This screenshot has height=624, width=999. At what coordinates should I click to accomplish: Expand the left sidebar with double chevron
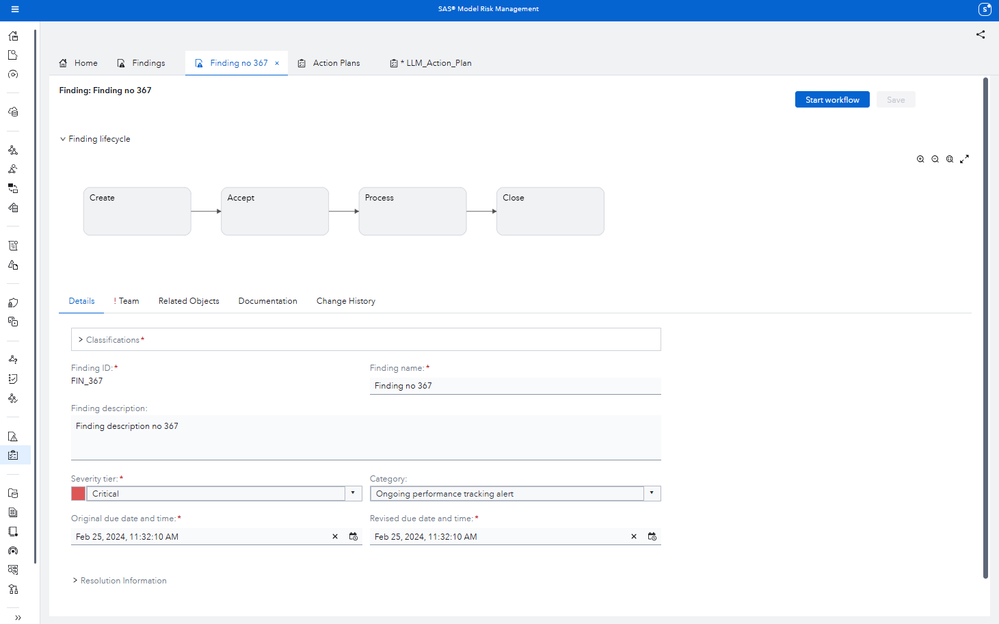pos(18,618)
